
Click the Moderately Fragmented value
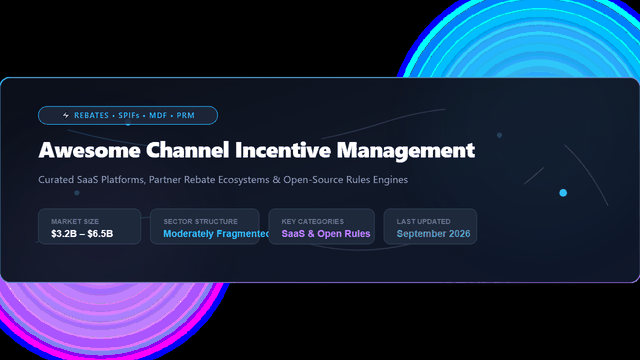click(x=216, y=234)
